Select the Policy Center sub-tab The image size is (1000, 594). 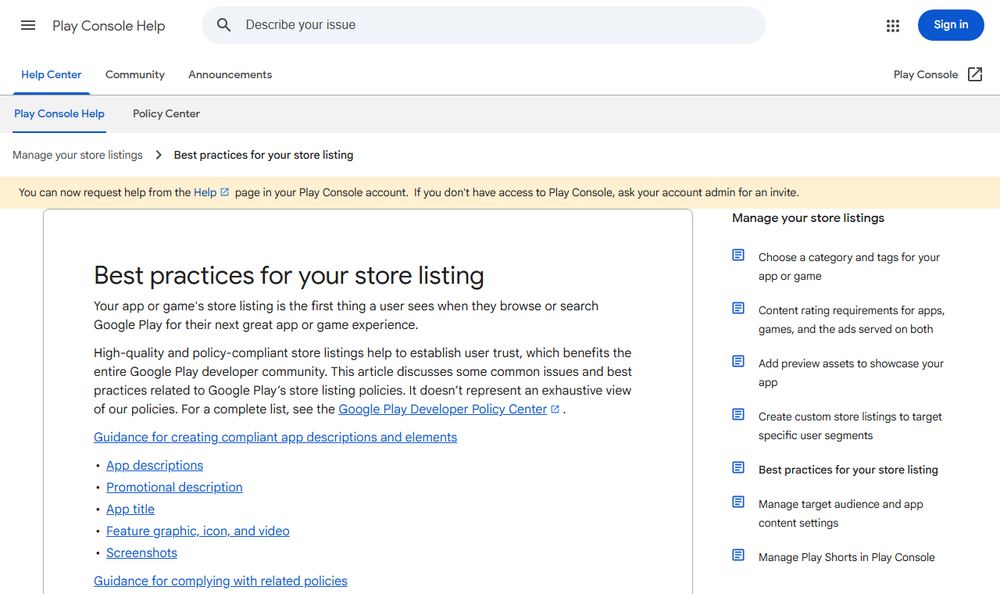(x=166, y=114)
